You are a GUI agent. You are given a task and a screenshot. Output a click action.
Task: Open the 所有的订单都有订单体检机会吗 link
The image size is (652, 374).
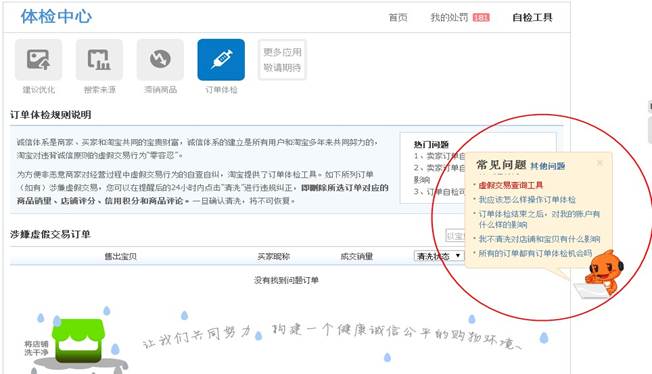pos(535,253)
